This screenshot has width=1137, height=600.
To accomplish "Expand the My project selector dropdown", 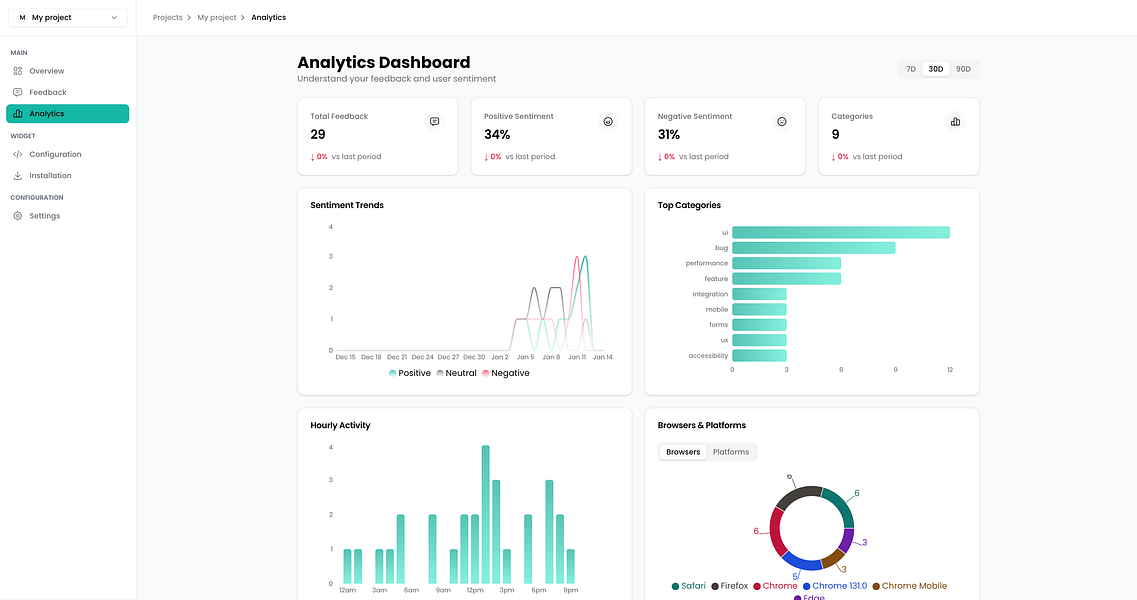I will pos(68,17).
